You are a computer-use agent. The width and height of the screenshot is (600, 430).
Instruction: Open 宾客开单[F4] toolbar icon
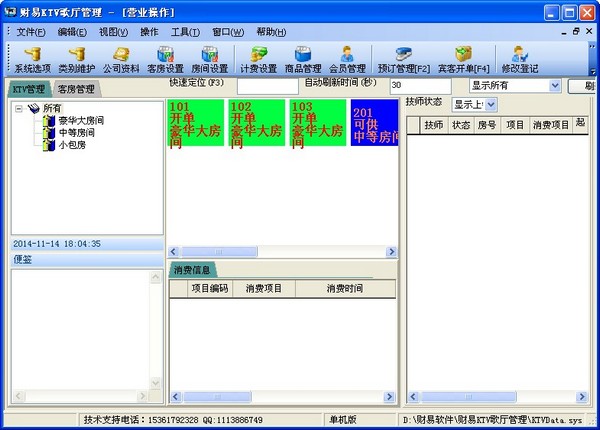click(x=463, y=60)
